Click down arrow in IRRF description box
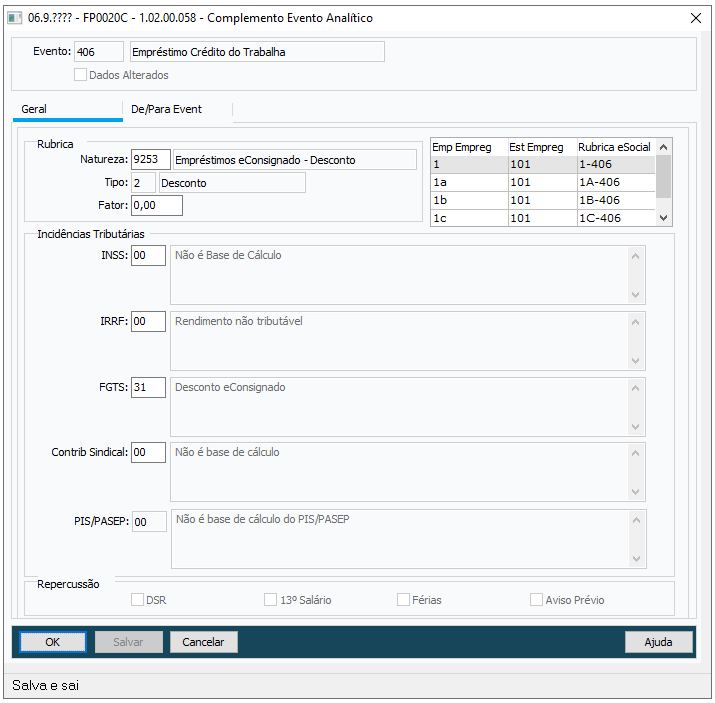The height and width of the screenshot is (703, 715). click(636, 361)
